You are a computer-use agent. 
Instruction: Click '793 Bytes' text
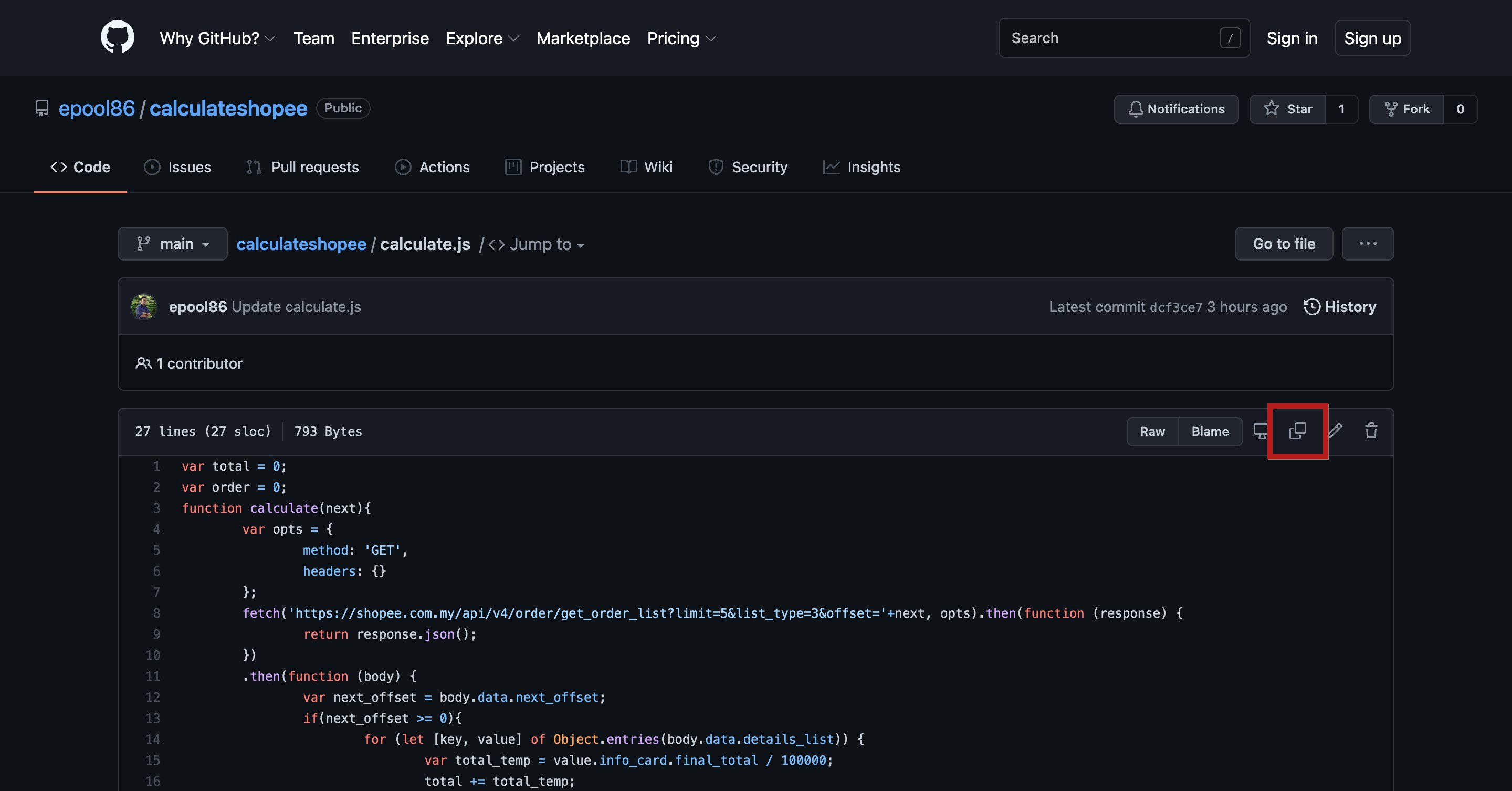328,432
